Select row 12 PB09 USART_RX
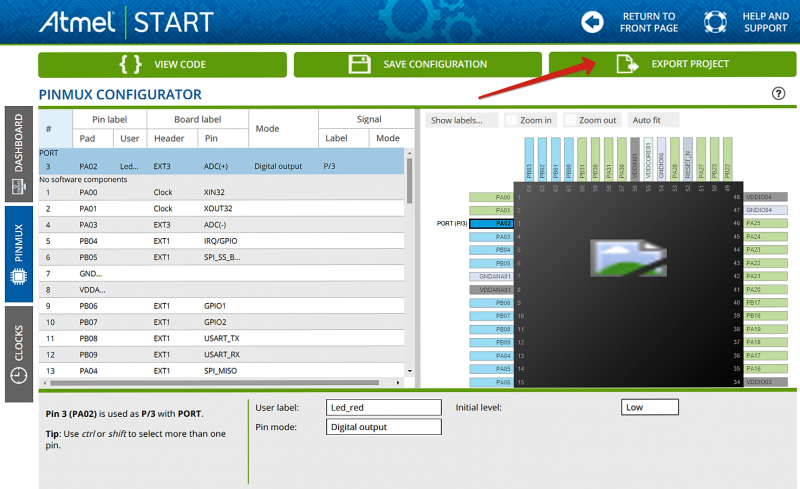This screenshot has height=489, width=800. [221, 355]
